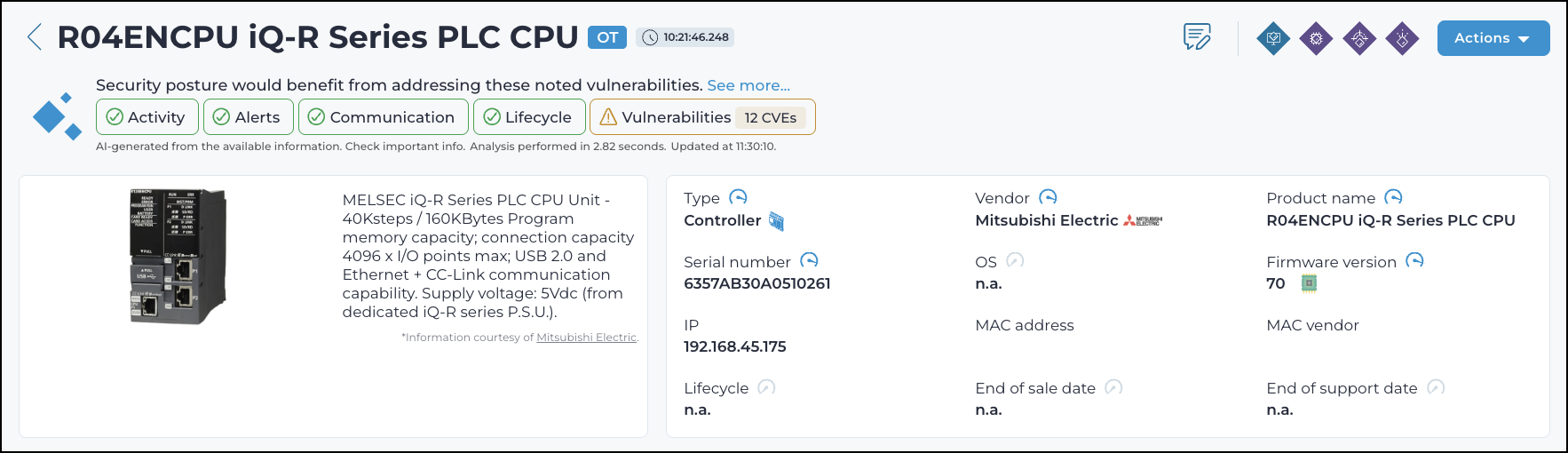Select the Activity status chip
Image resolution: width=1568 pixels, height=453 pixels.
(x=147, y=117)
